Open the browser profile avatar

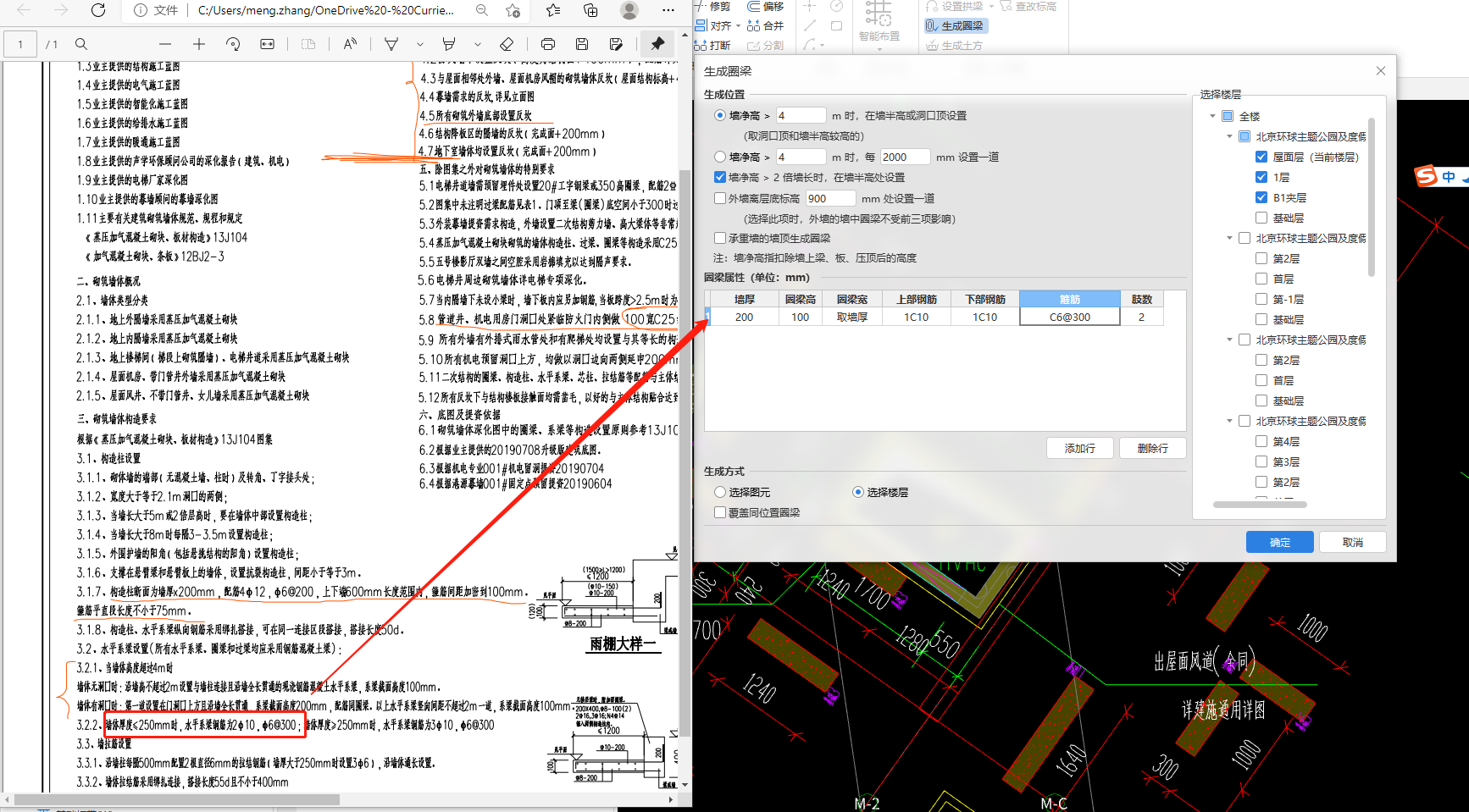(x=629, y=10)
